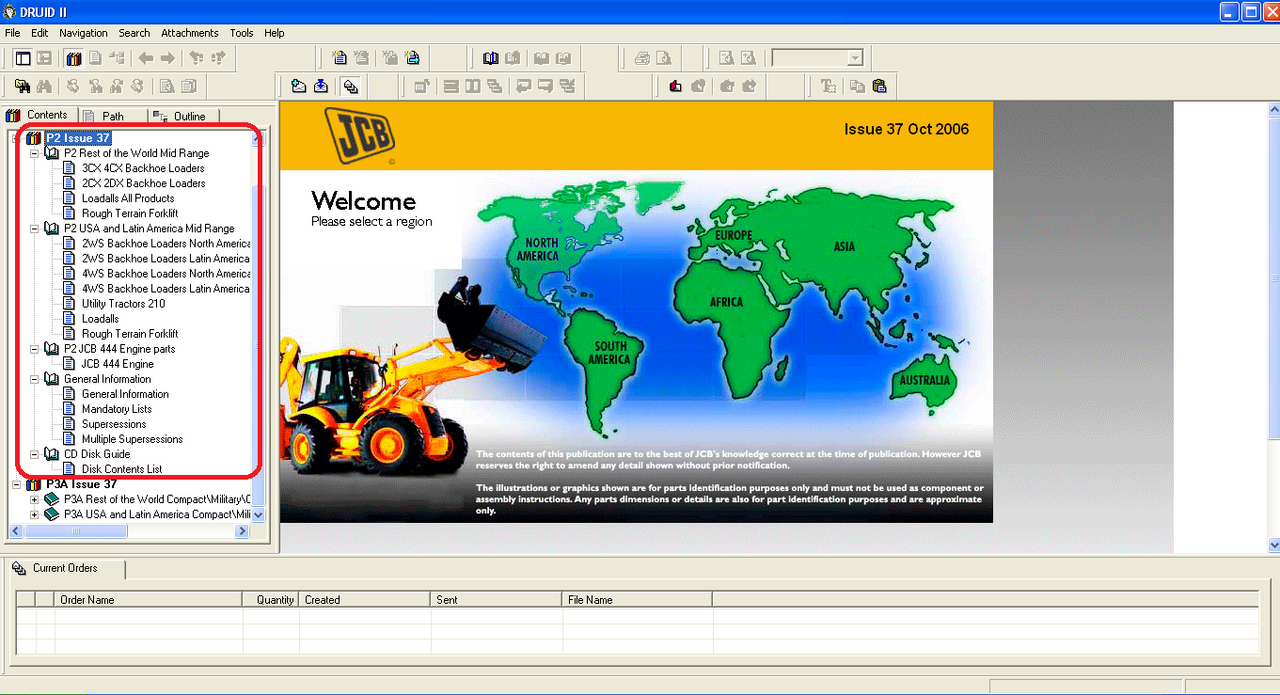The image size is (1280, 695).
Task: Click the paste clipboard icon
Action: (879, 86)
